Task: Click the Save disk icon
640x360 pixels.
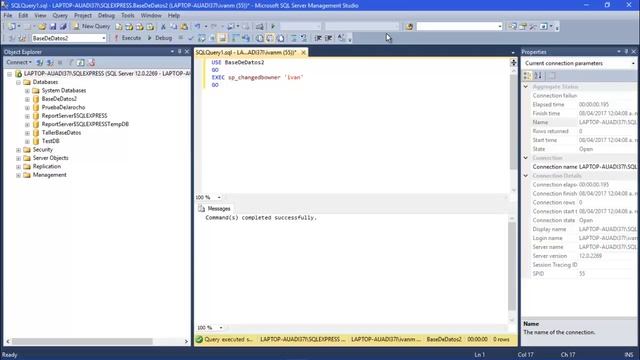Action: 53,27
